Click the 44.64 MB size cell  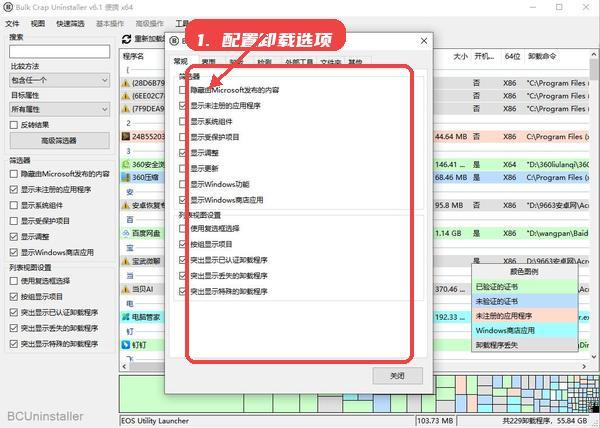451,137
